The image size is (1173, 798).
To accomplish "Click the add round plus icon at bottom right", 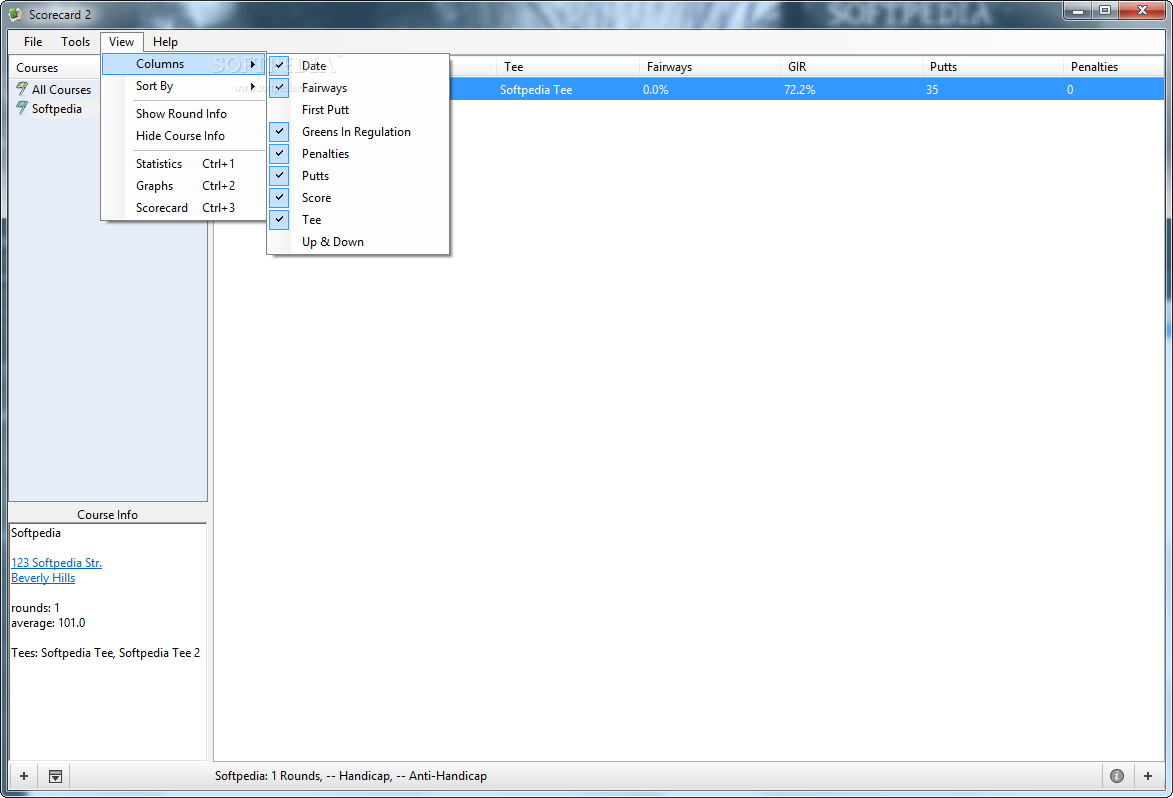I will tap(1148, 776).
